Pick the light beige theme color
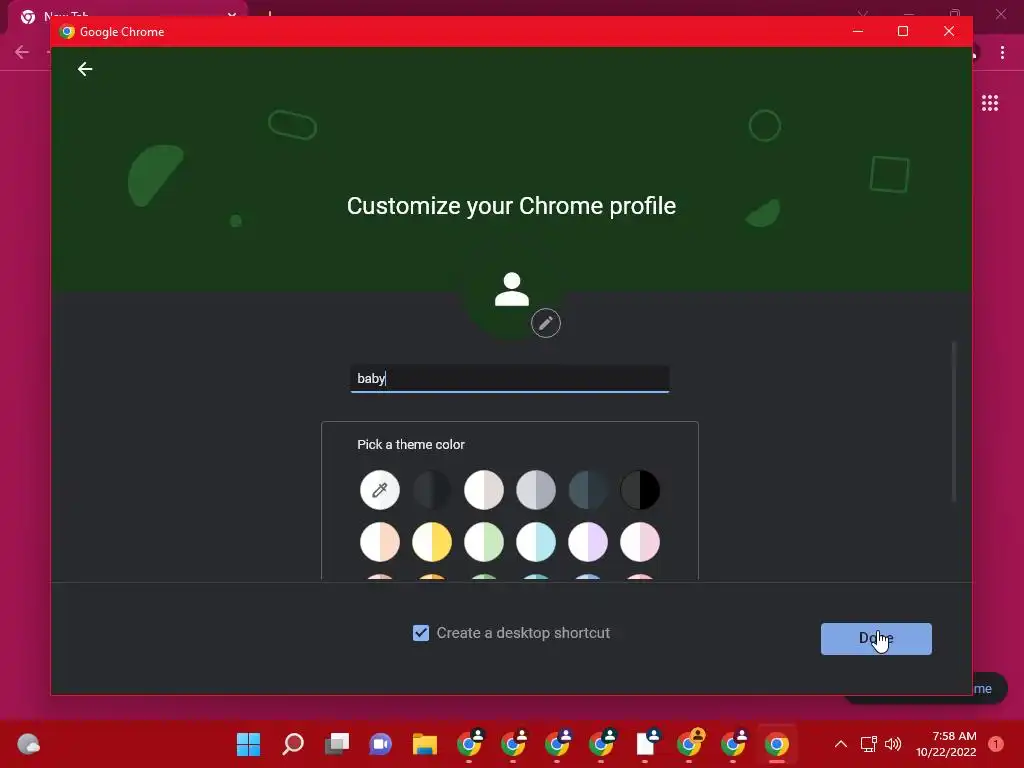The image size is (1024, 768). click(x=484, y=490)
